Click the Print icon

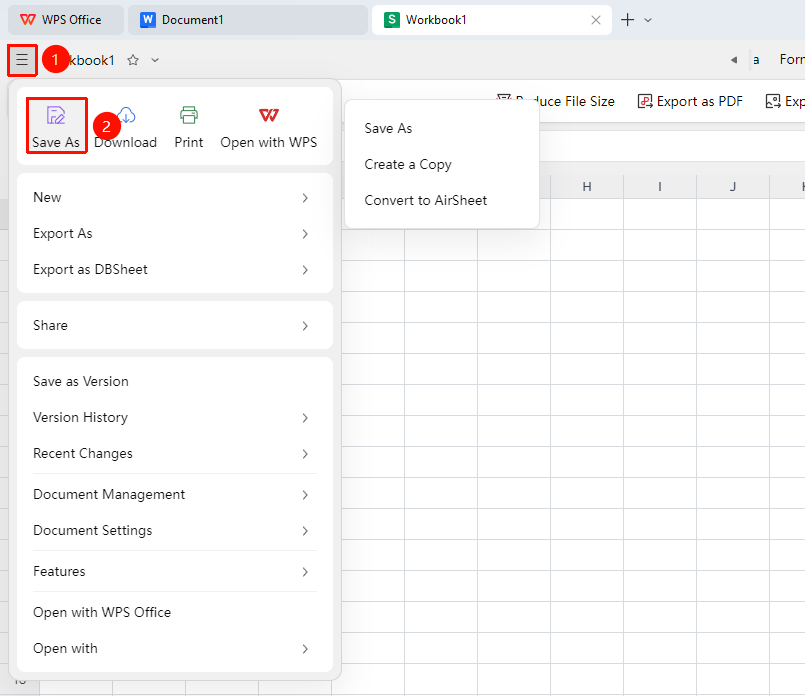click(188, 115)
